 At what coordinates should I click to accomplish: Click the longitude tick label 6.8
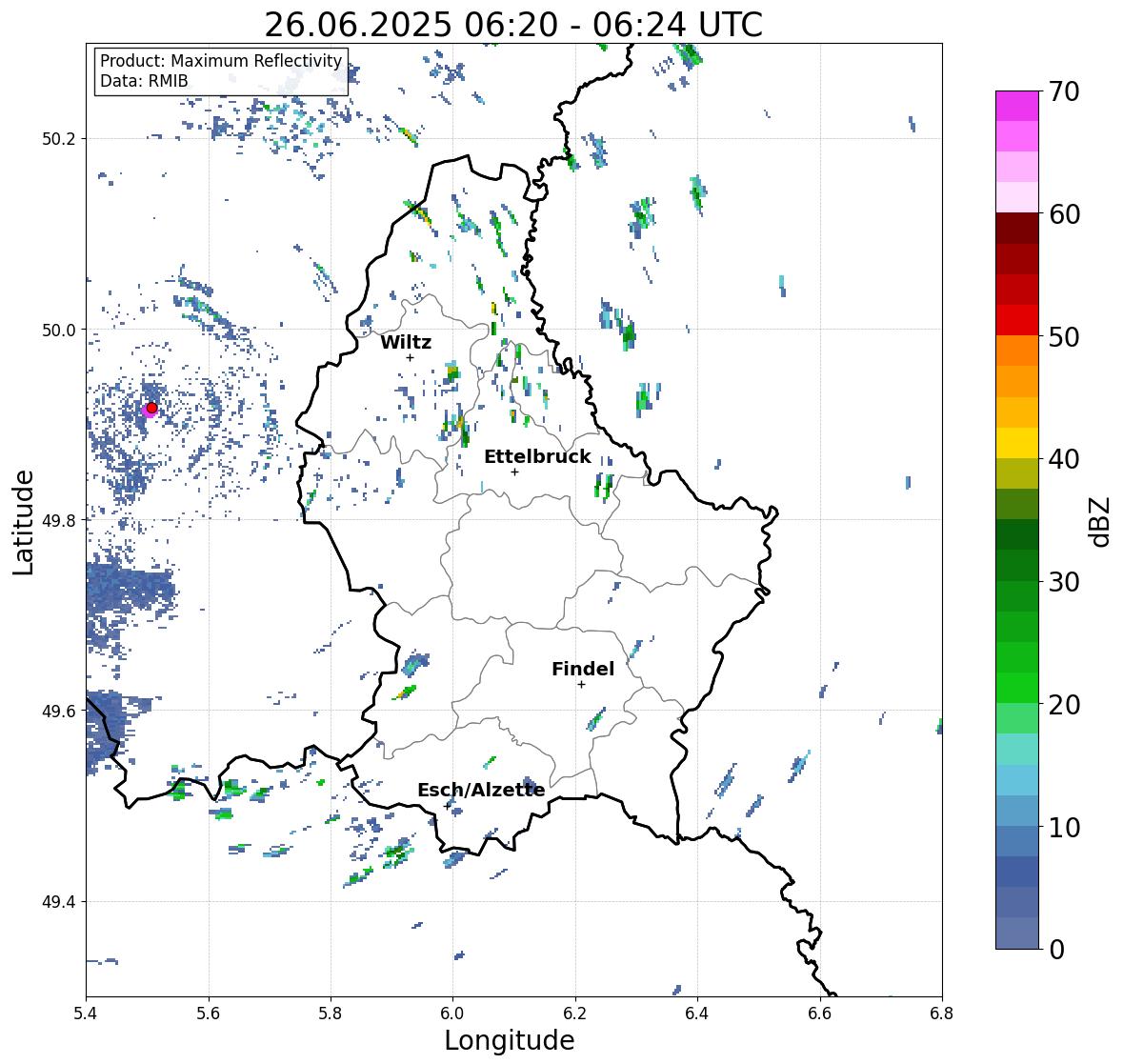[941, 1014]
